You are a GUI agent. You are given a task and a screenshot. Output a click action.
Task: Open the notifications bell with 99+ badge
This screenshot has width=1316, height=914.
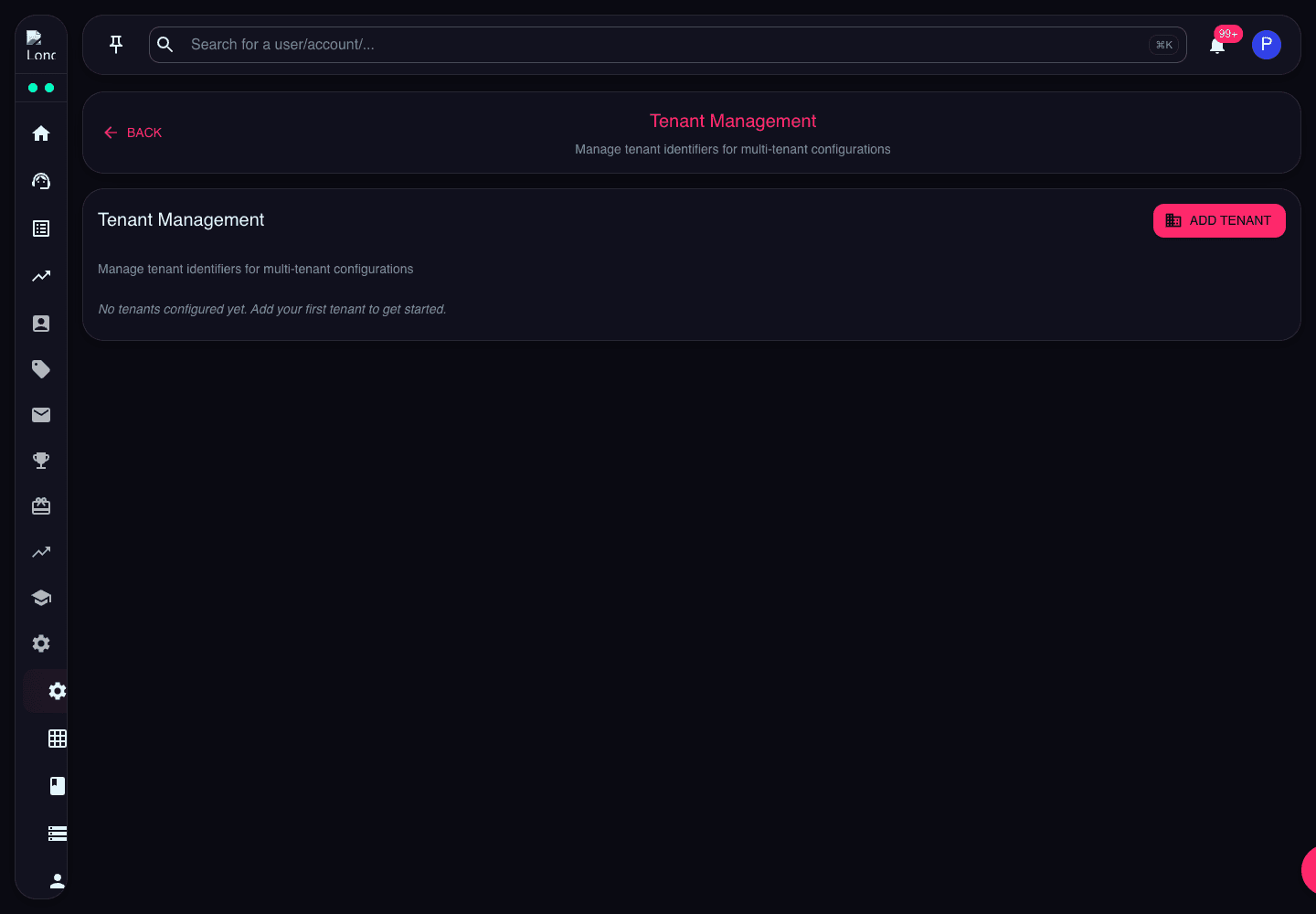pyautogui.click(x=1217, y=46)
